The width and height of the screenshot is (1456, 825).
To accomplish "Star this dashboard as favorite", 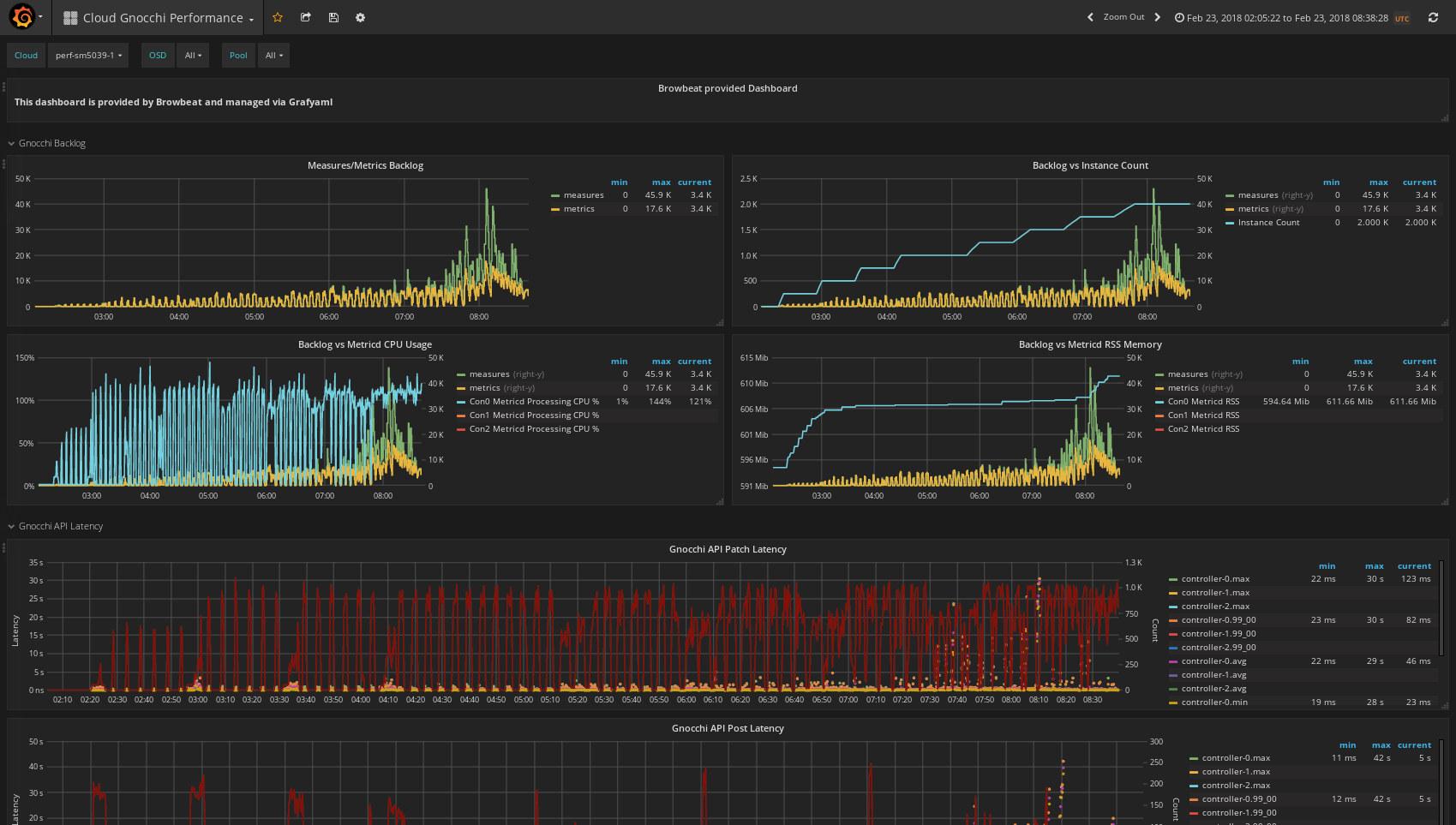I will pos(278,17).
